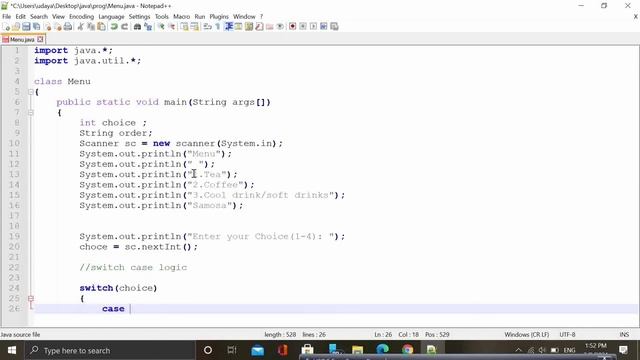
Task: Click the Close file toolbar icon
Action: click(48, 27)
